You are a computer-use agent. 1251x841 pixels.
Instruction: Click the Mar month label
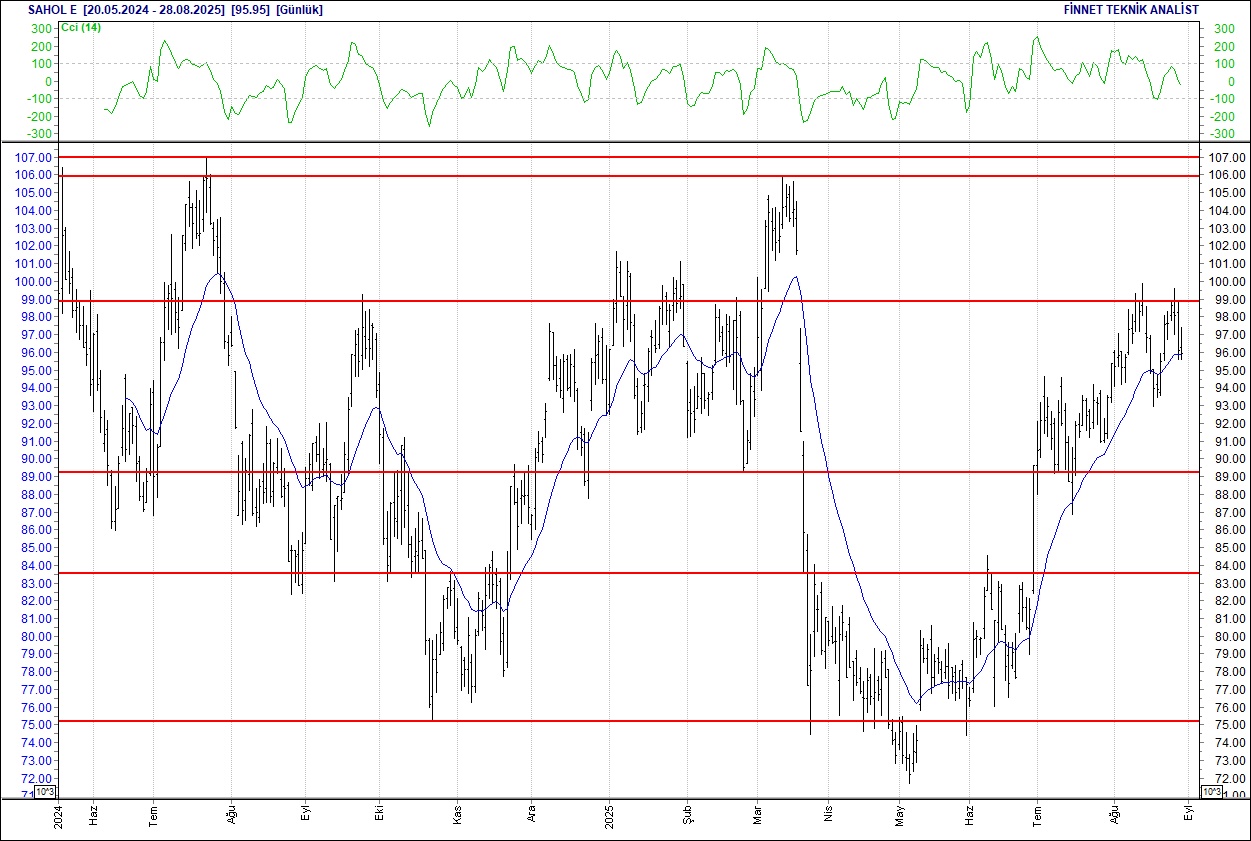coord(757,814)
